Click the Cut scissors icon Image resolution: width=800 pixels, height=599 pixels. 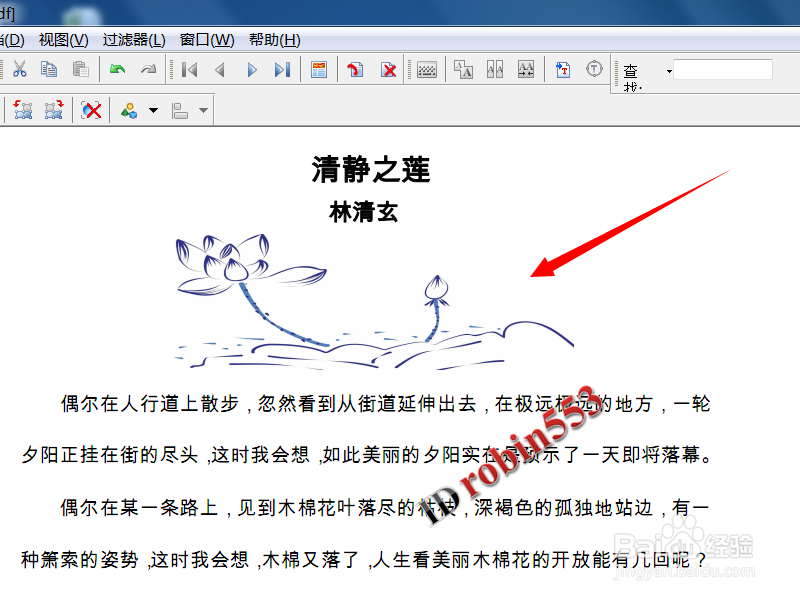pyautogui.click(x=19, y=69)
